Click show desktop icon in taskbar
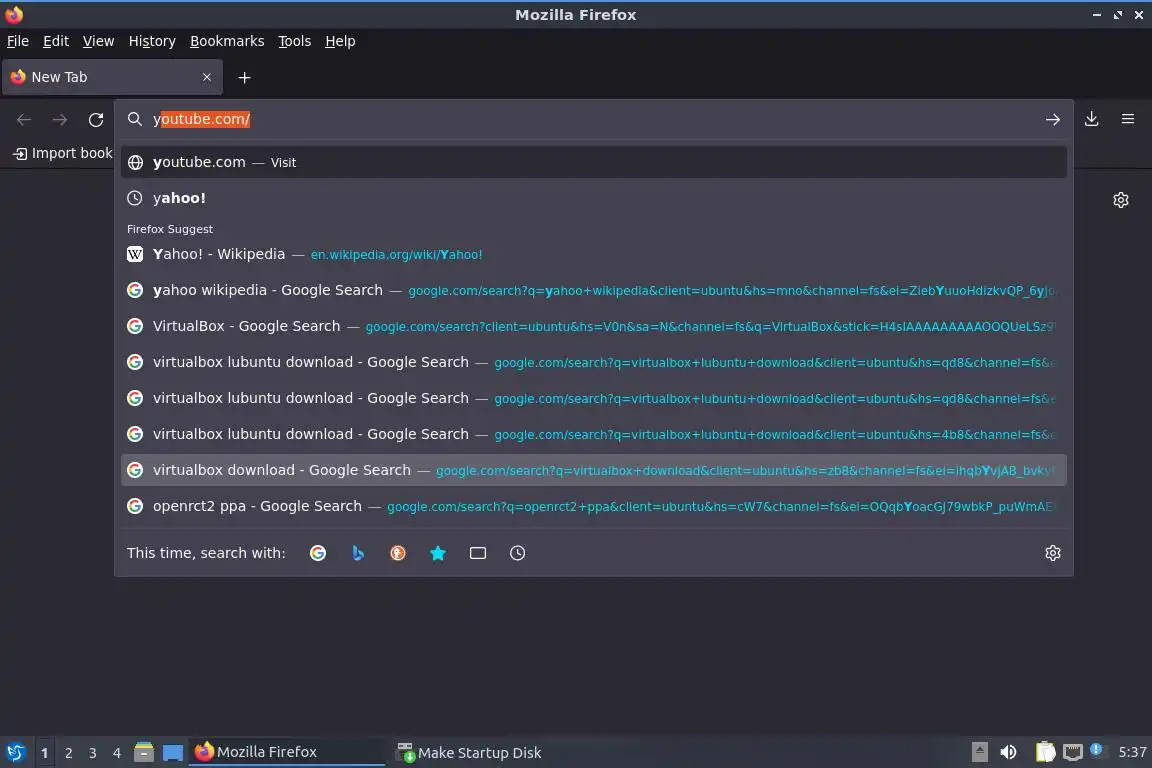1152x768 pixels. click(173, 753)
